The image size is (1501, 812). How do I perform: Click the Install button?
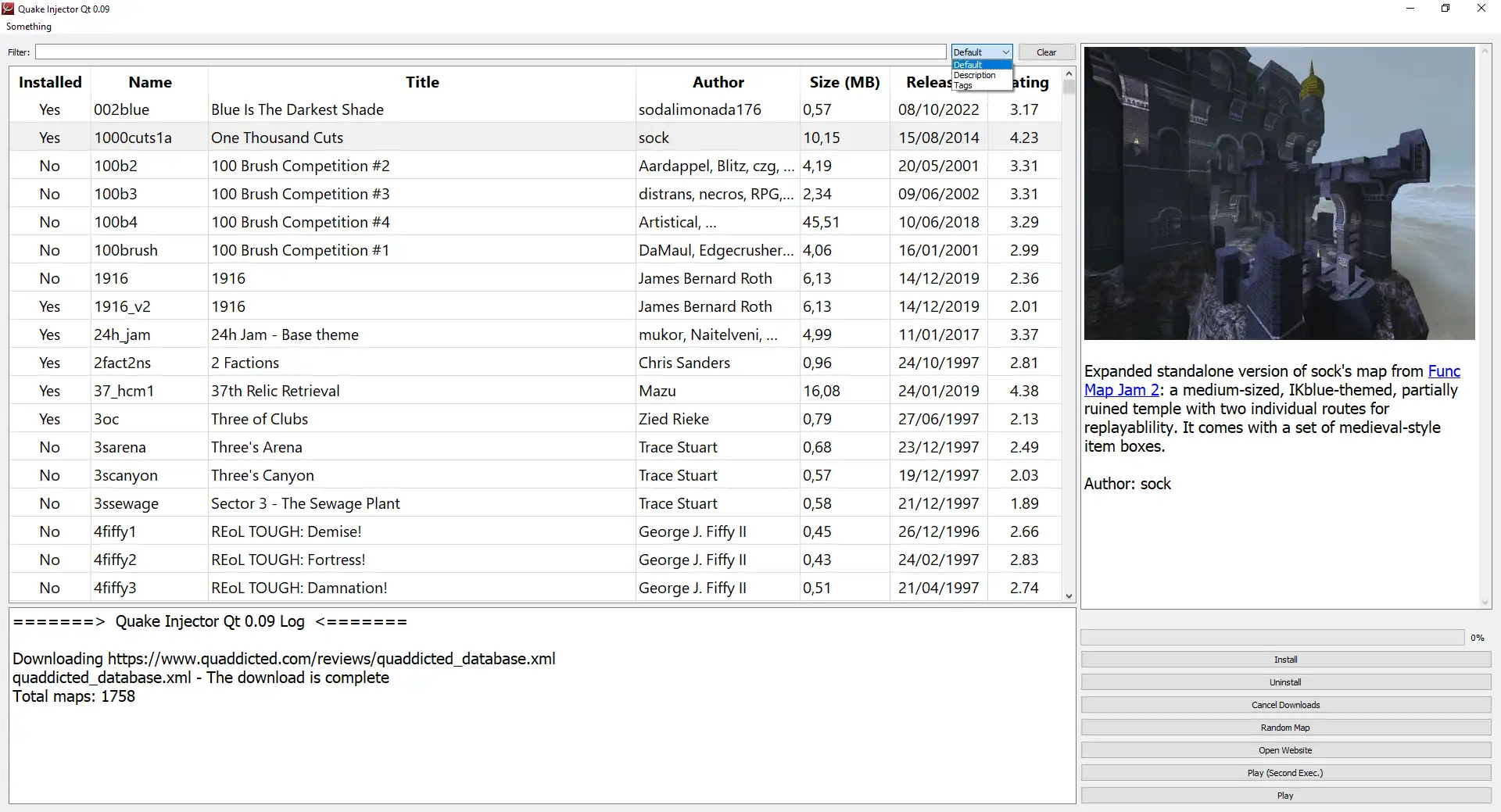pos(1286,660)
